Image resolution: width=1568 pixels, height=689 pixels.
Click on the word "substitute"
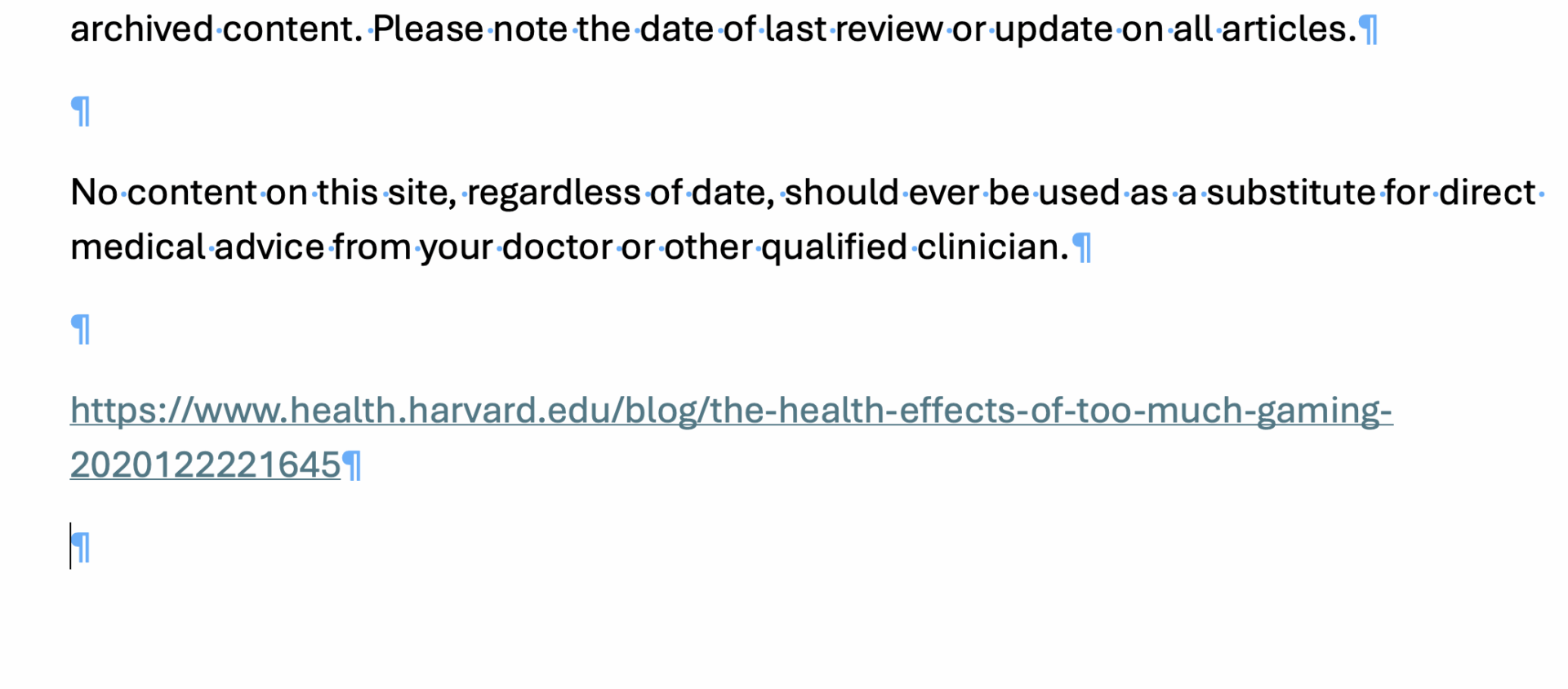click(1290, 193)
